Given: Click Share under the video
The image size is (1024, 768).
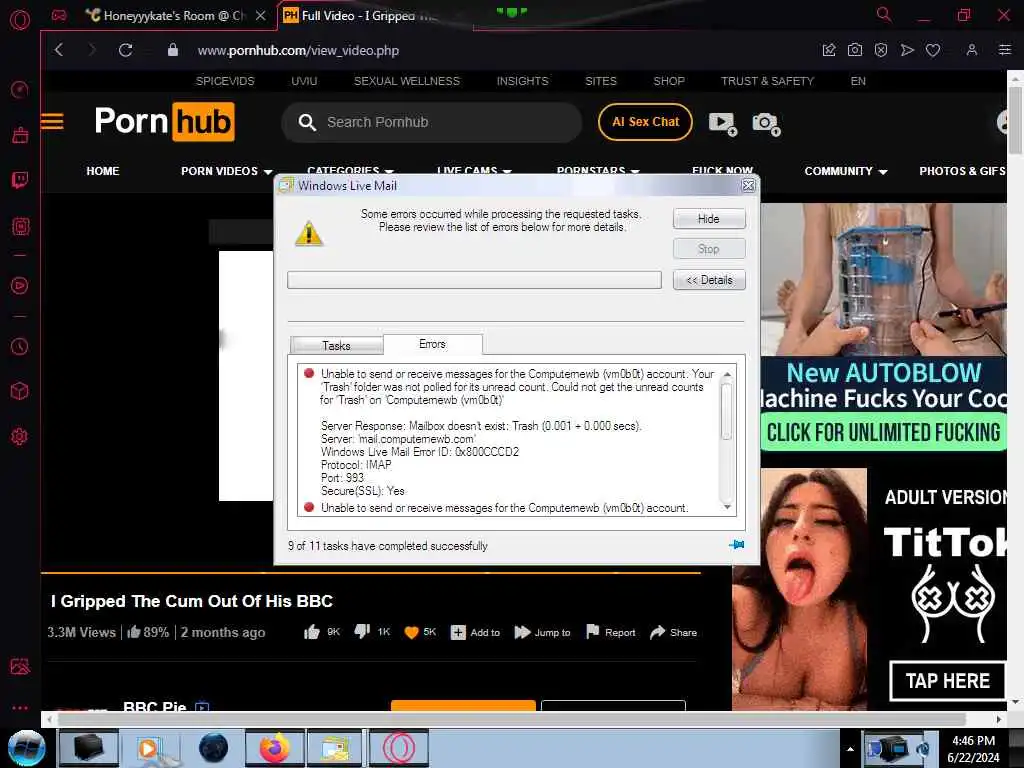Looking at the screenshot, I should [673, 632].
